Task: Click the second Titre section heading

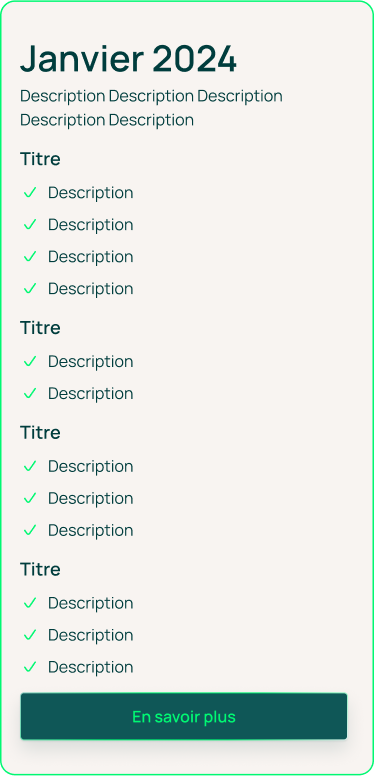Action: (40, 328)
